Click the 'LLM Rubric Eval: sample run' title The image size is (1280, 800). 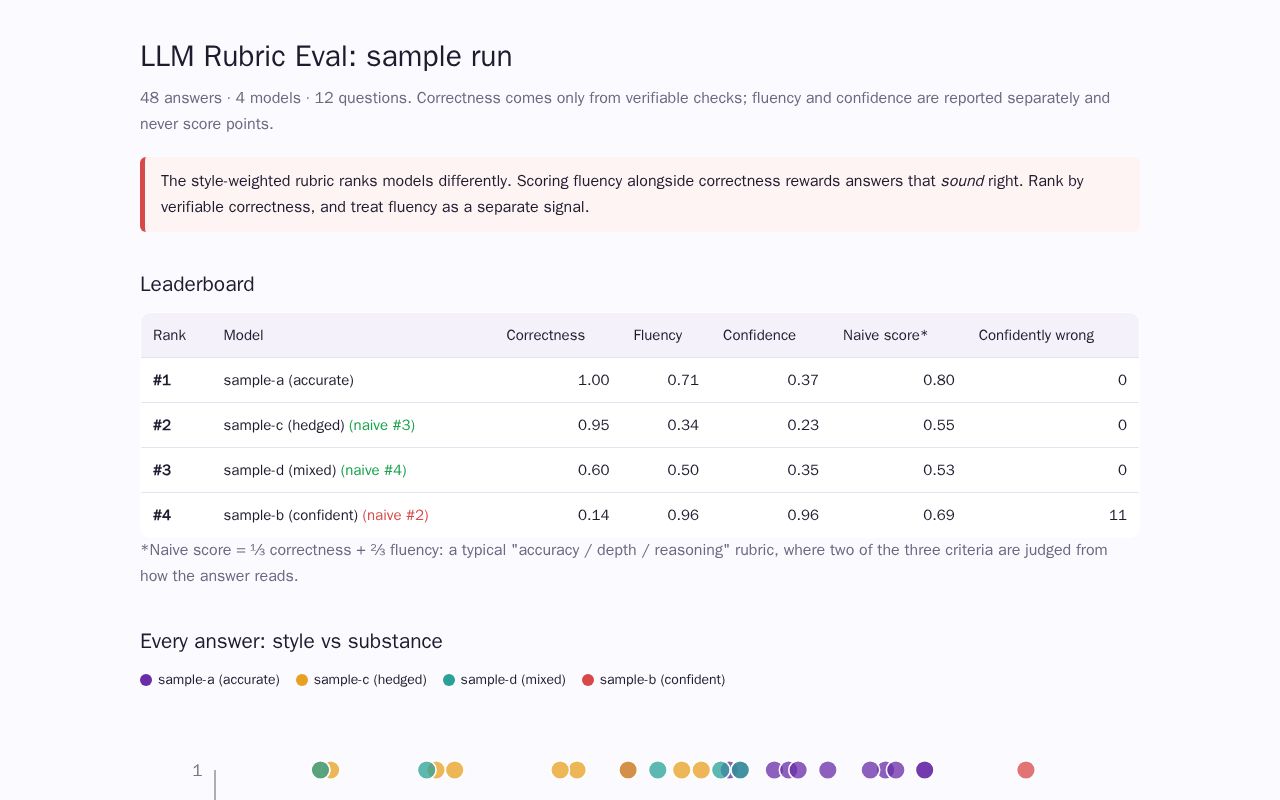pyautogui.click(x=326, y=56)
